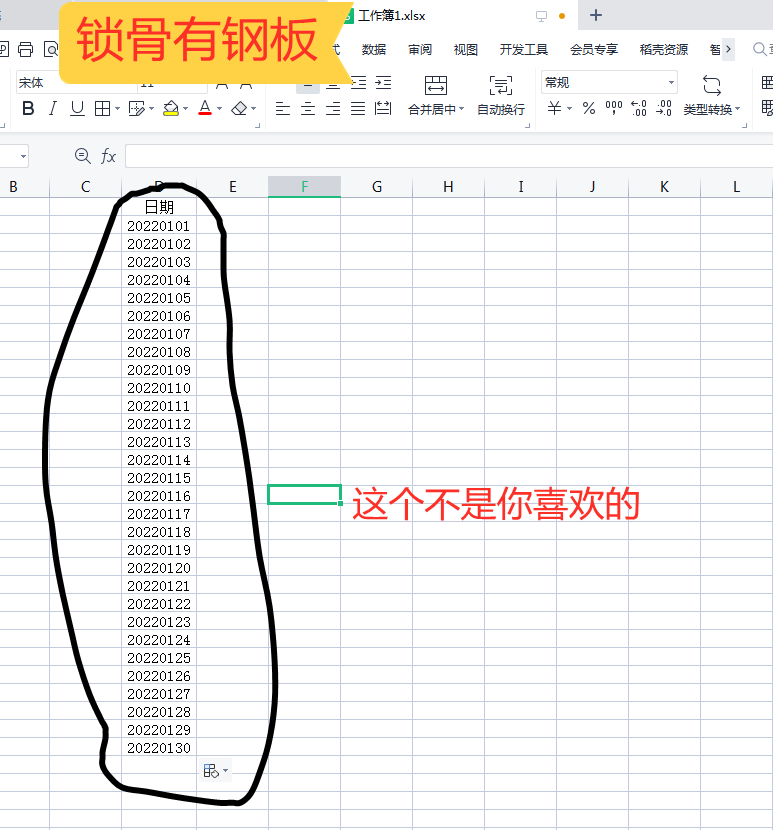Select the cell containing 20220115
773x830 pixels.
[159, 478]
